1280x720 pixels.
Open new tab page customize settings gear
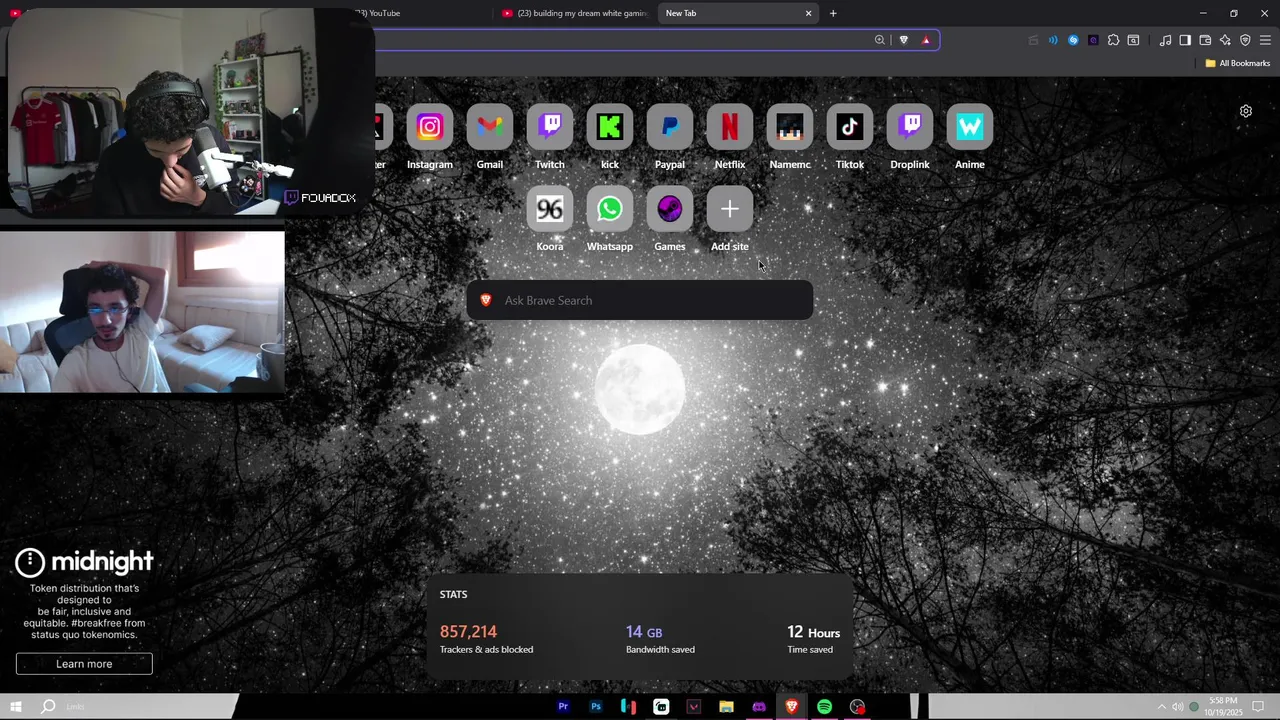pos(1246,111)
